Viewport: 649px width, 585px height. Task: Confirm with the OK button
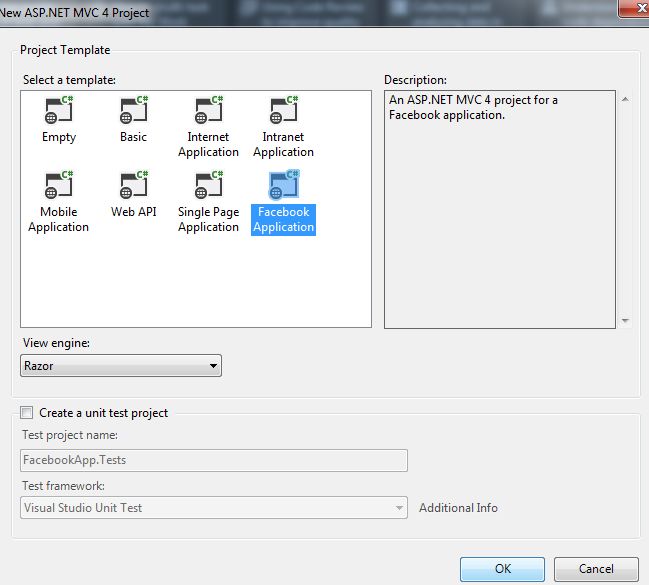point(502,569)
